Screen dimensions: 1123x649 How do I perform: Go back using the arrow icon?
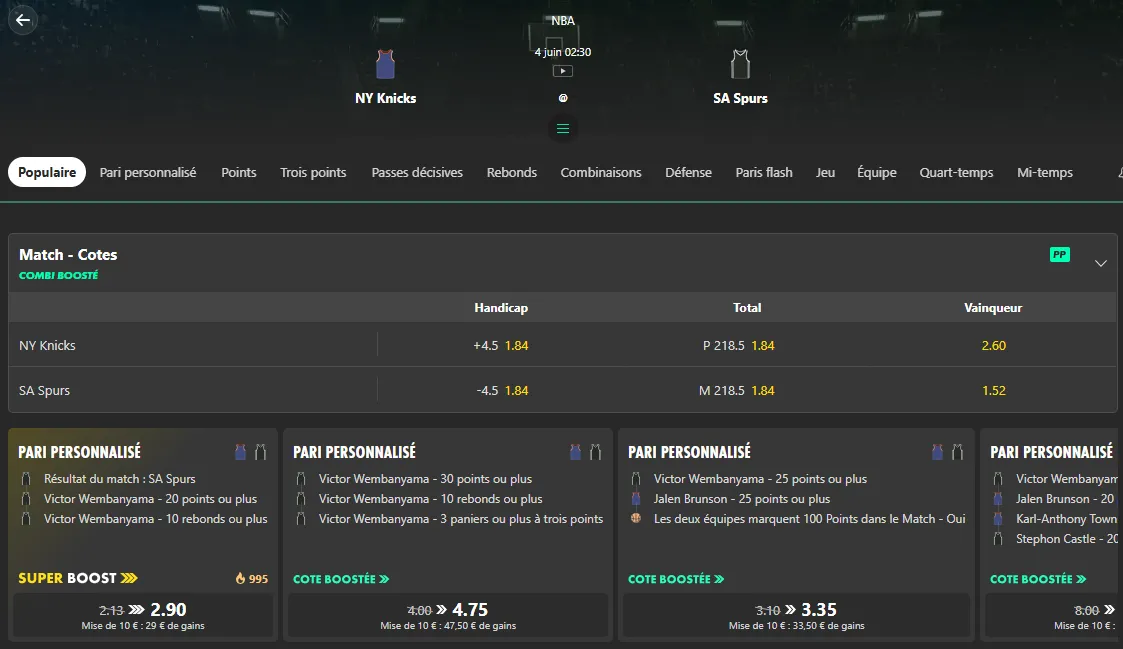point(23,20)
